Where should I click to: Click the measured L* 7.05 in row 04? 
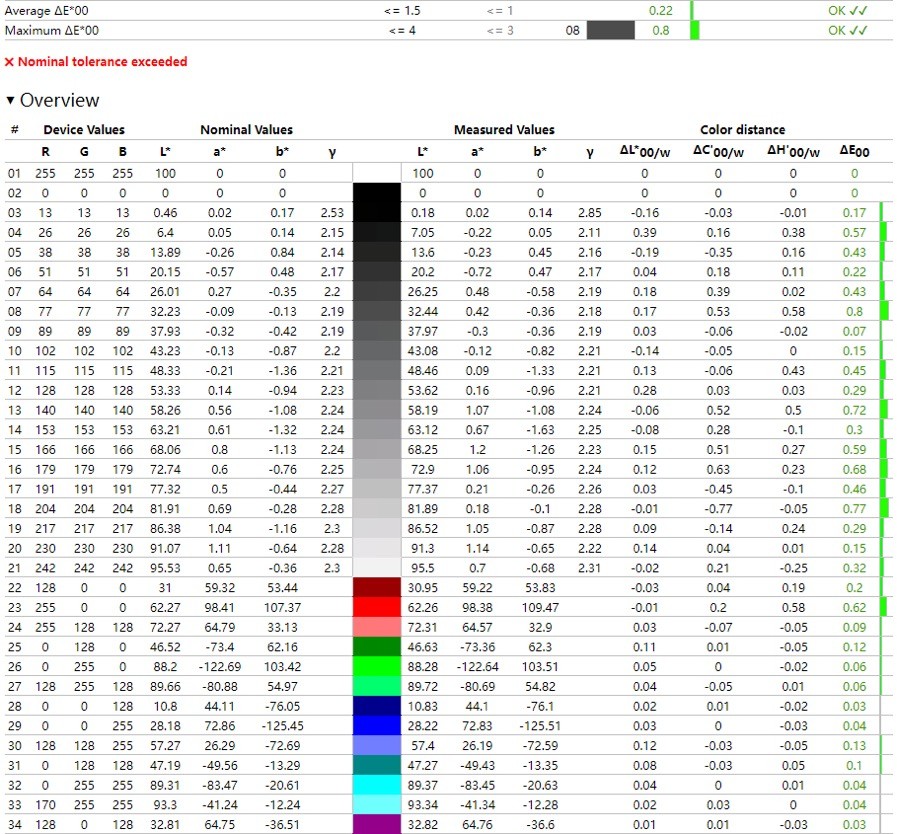click(423, 232)
